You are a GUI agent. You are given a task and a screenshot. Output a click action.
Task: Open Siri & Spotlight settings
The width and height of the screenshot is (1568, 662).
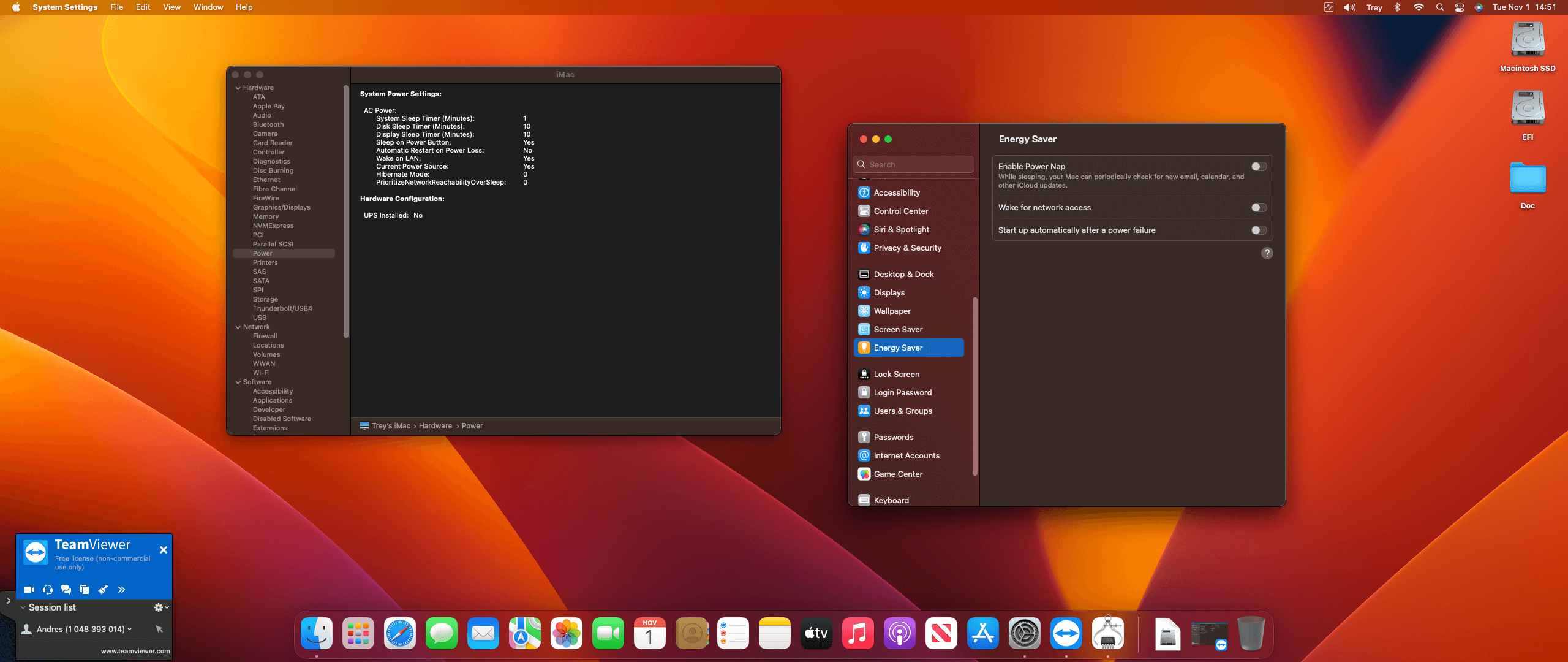coord(901,229)
